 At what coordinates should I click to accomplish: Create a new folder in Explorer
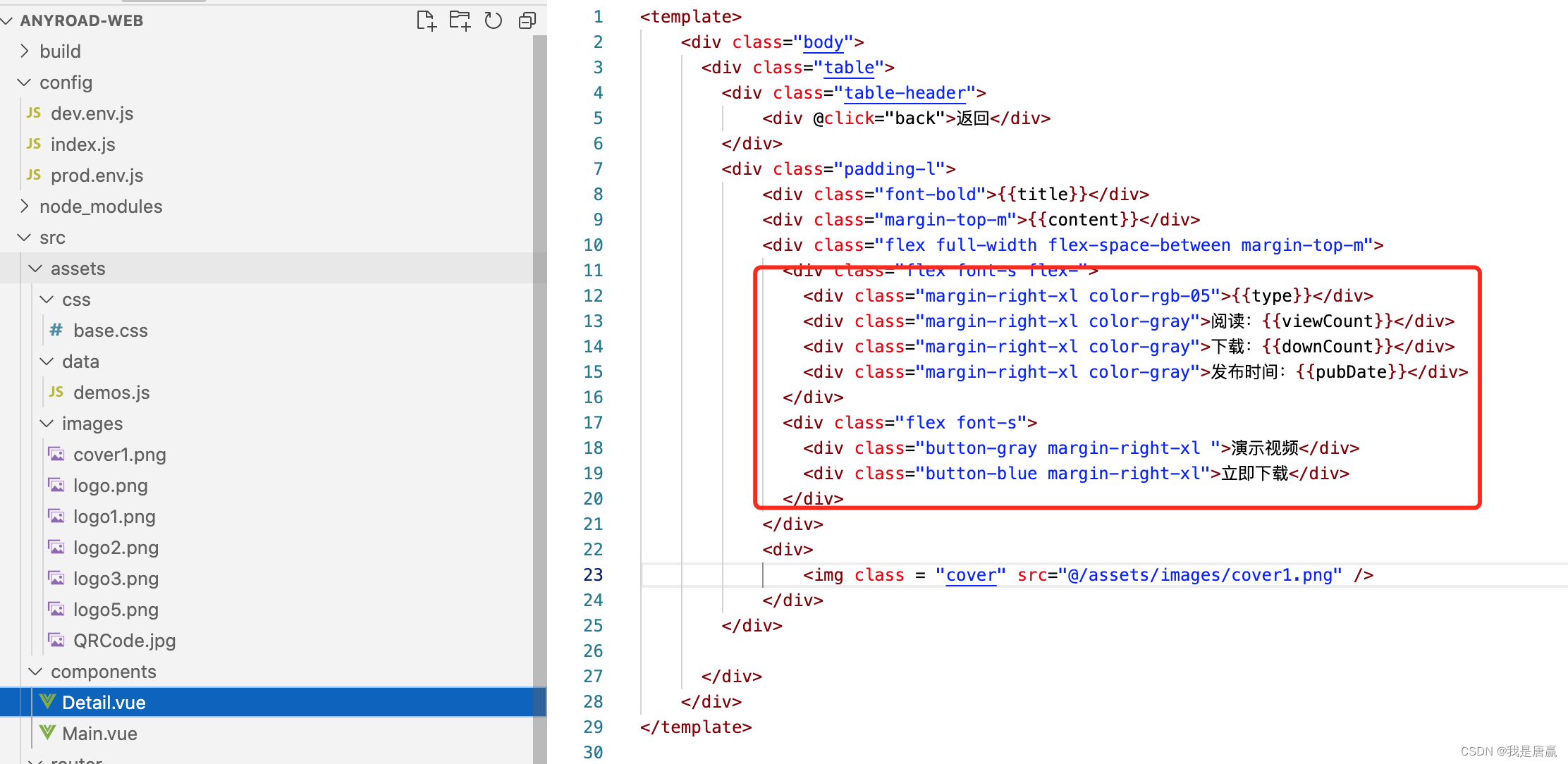point(460,20)
